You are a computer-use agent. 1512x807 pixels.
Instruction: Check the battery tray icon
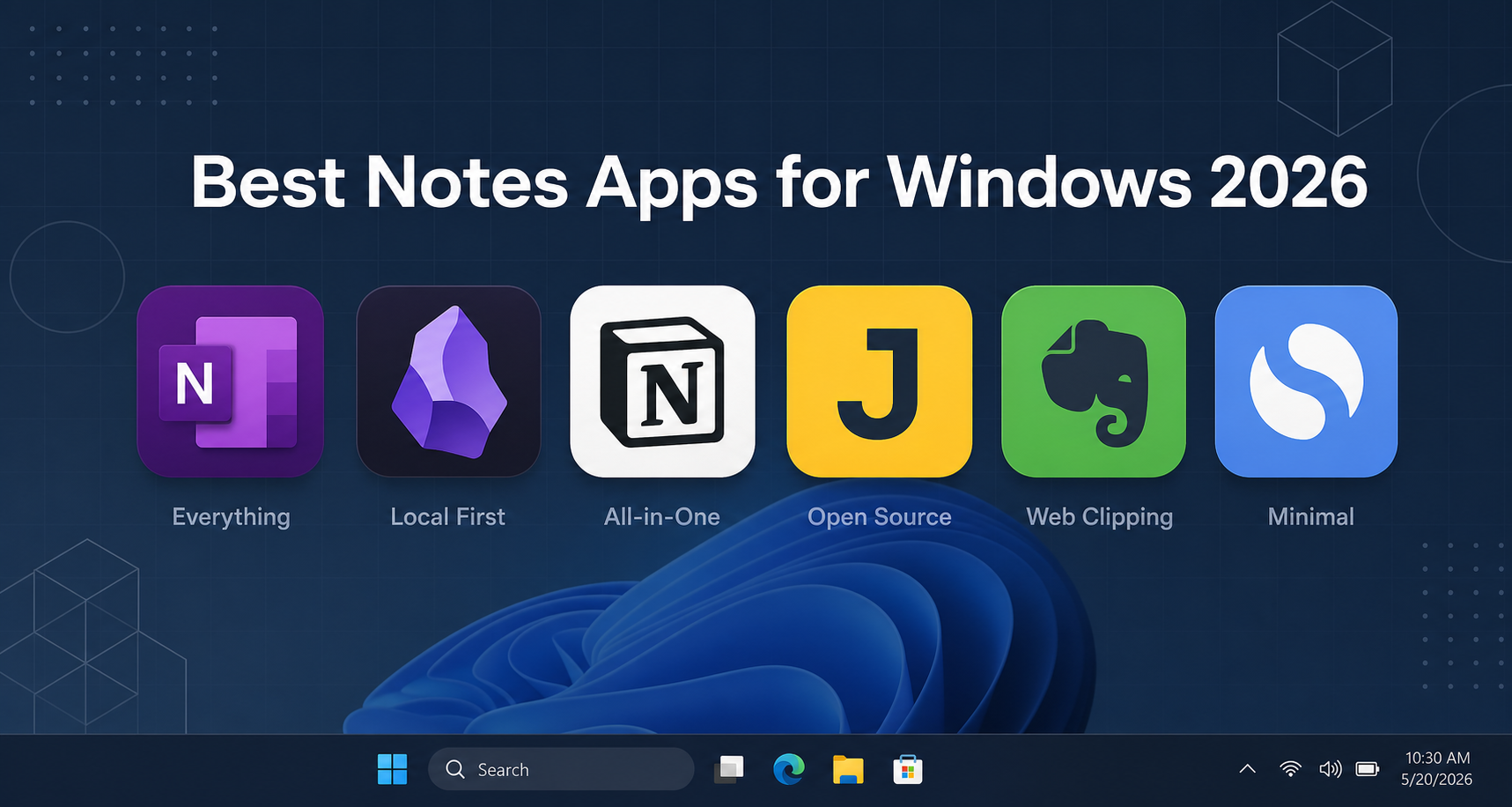point(1368,769)
